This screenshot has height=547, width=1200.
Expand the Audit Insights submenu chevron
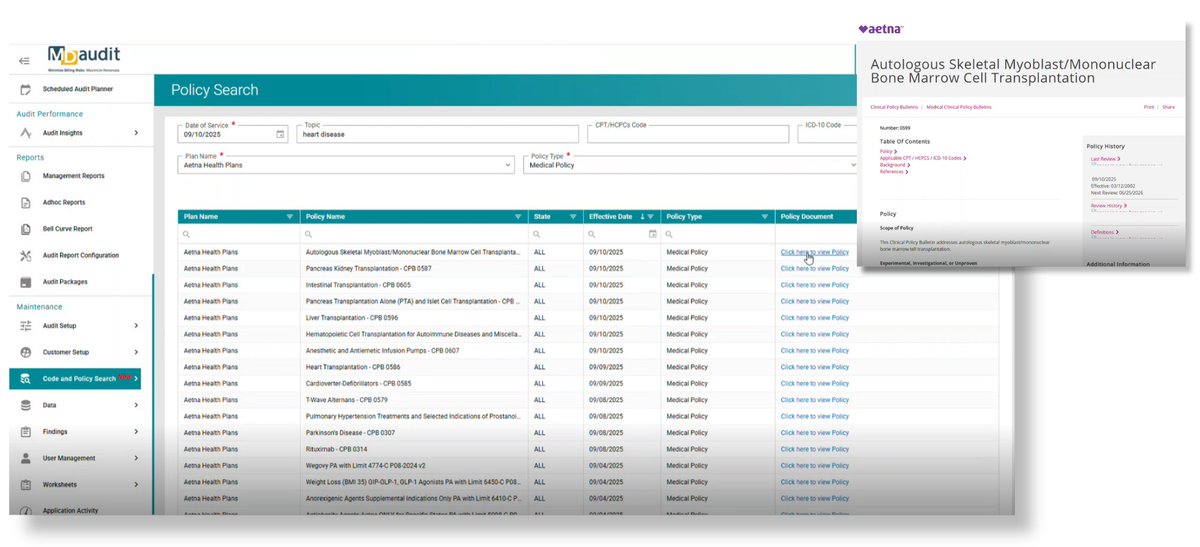pyautogui.click(x=136, y=133)
